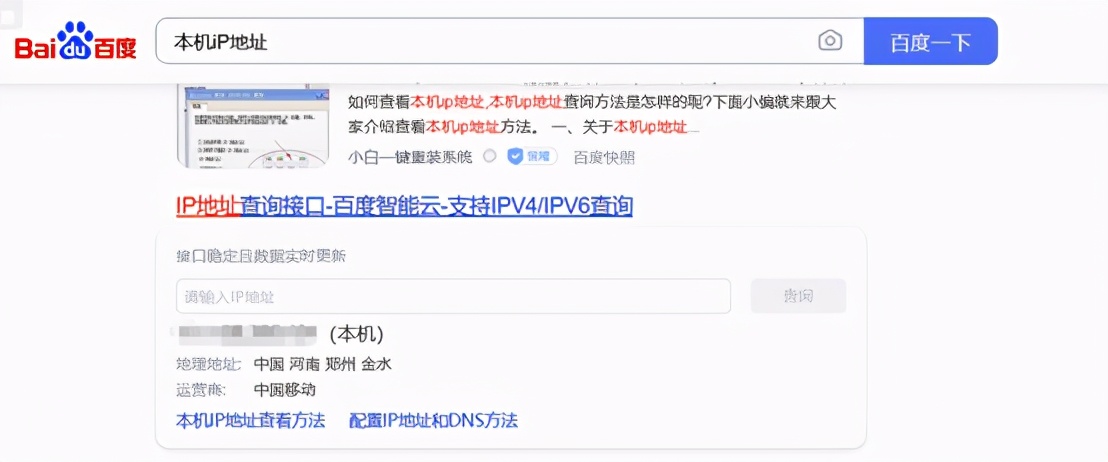The width and height of the screenshot is (1108, 462).
Task: Open the camera image search icon
Action: coord(830,41)
